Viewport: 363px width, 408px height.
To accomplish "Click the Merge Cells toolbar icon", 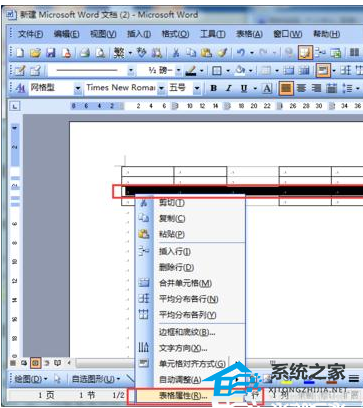I will click(x=288, y=71).
